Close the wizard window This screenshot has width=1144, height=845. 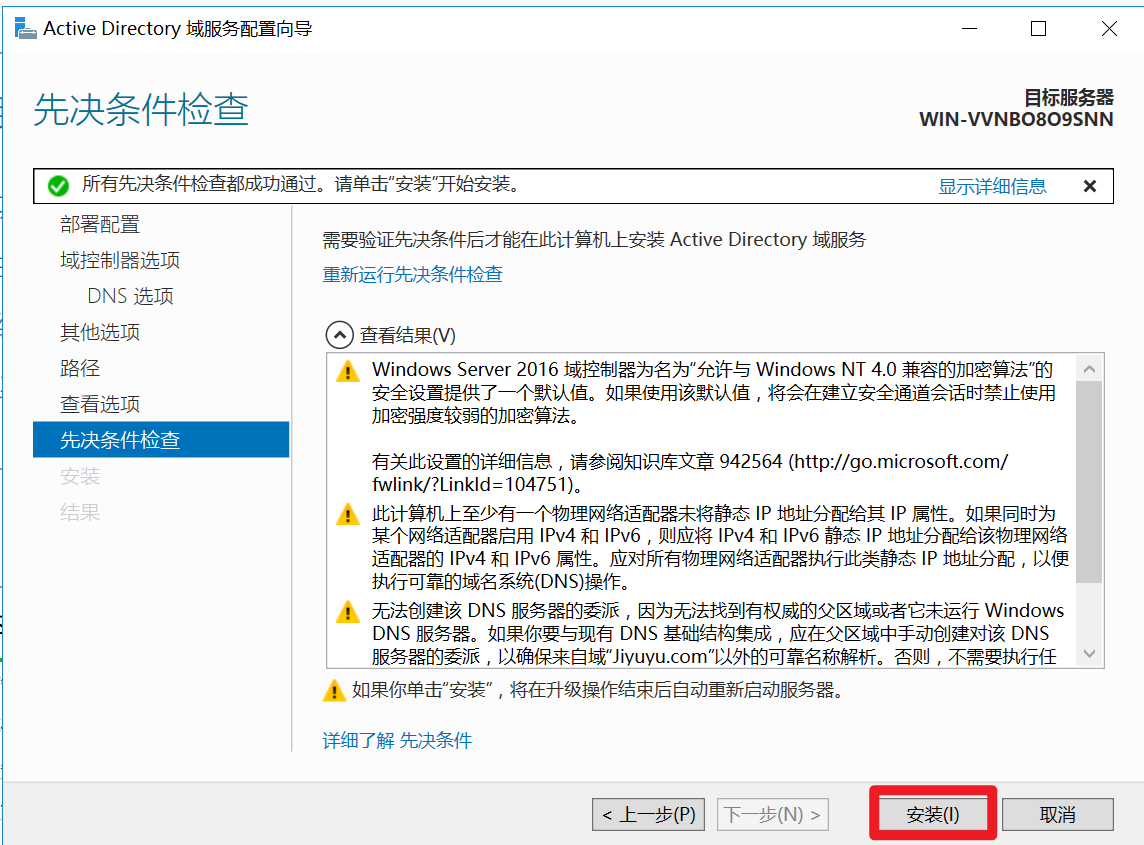click(x=1109, y=28)
